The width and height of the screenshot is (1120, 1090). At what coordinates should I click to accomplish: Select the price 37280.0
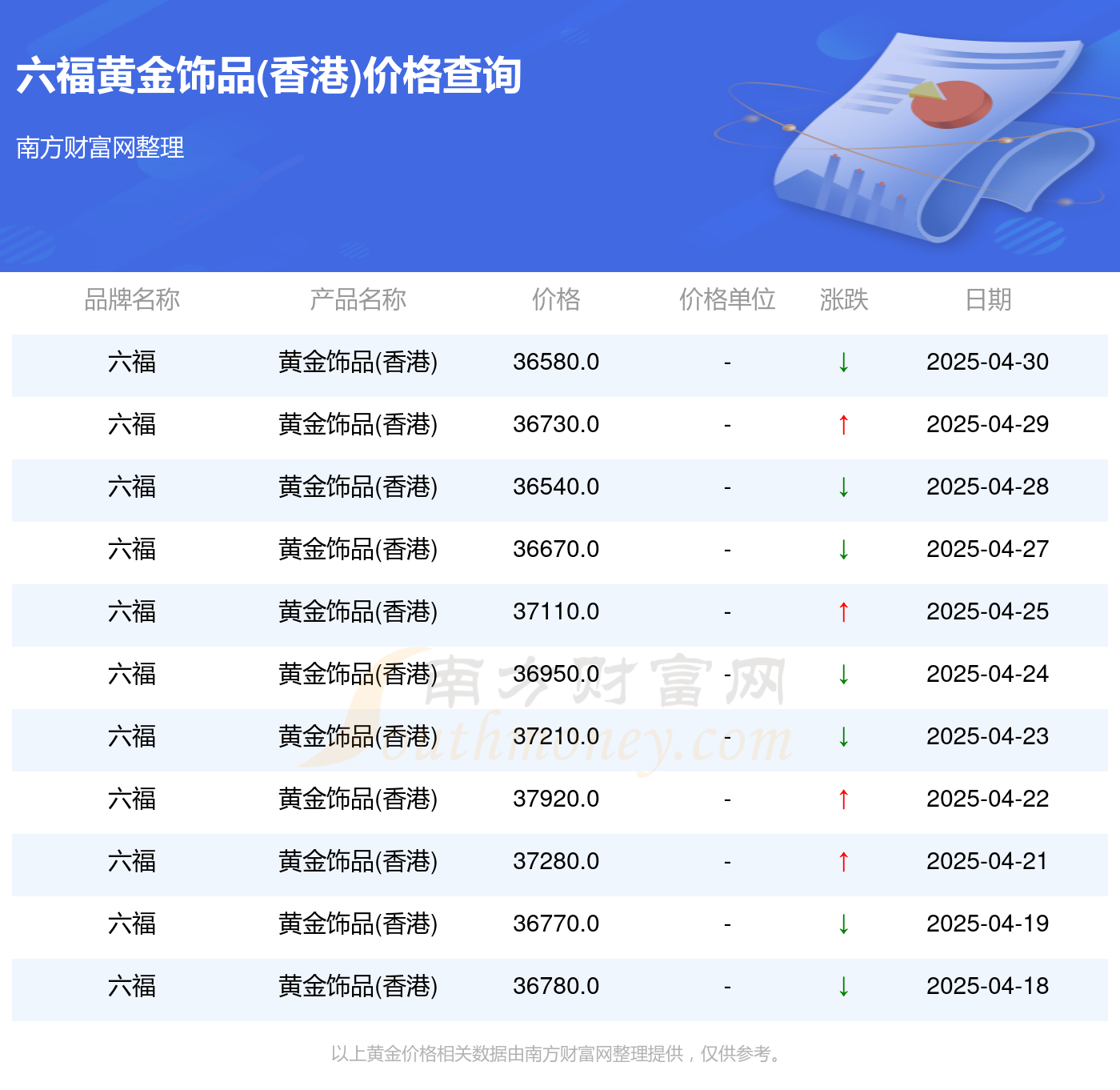point(556,861)
